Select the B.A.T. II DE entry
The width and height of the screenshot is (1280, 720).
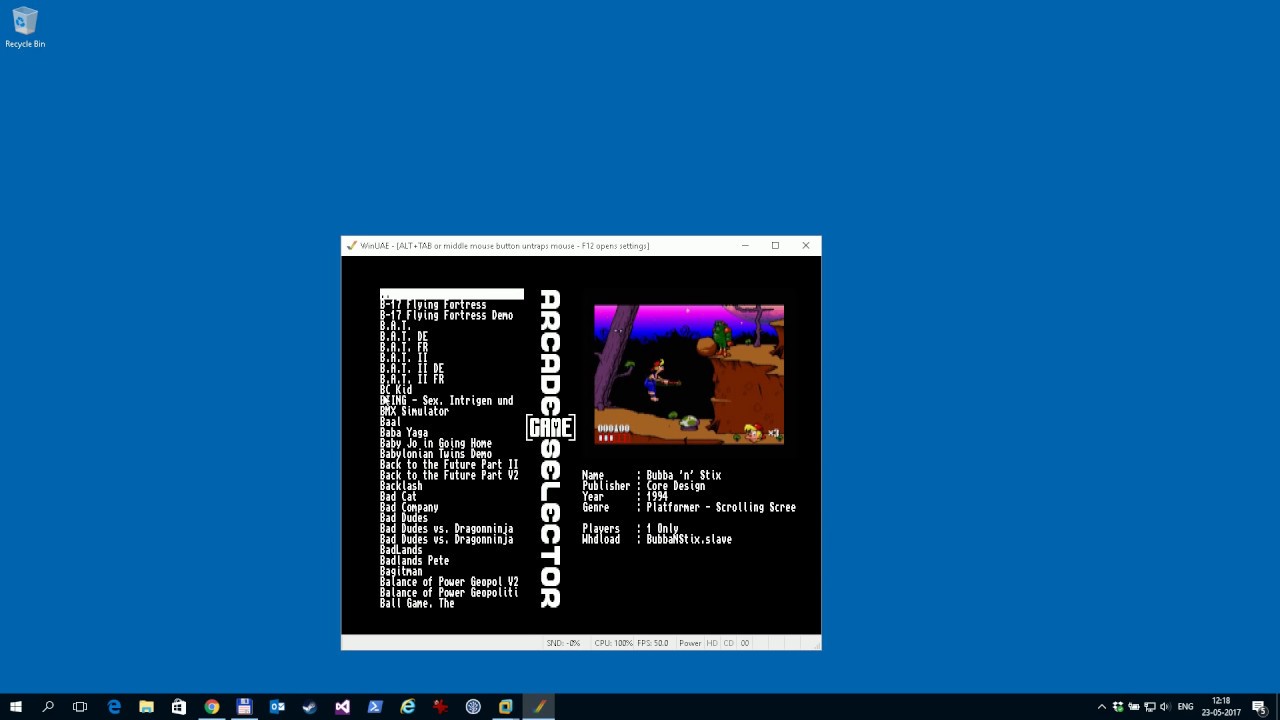coord(412,369)
